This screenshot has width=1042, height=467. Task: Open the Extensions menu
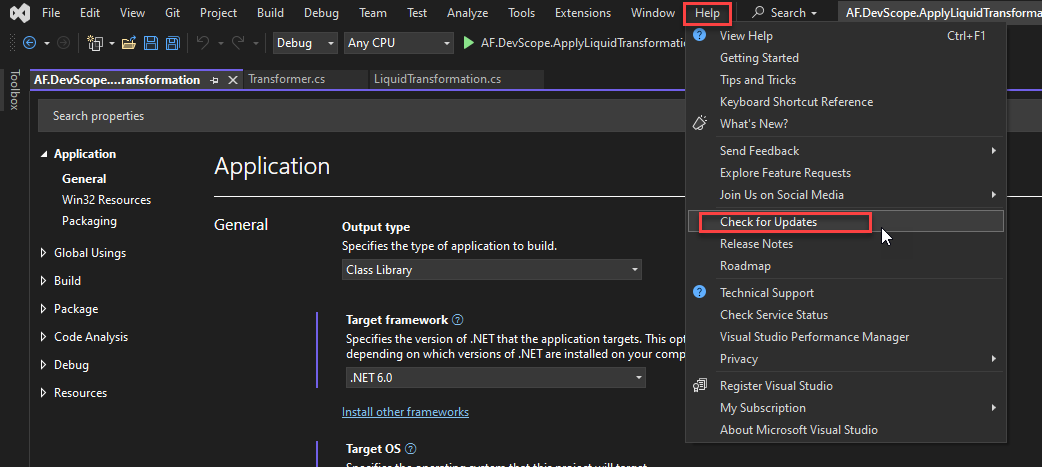(583, 13)
